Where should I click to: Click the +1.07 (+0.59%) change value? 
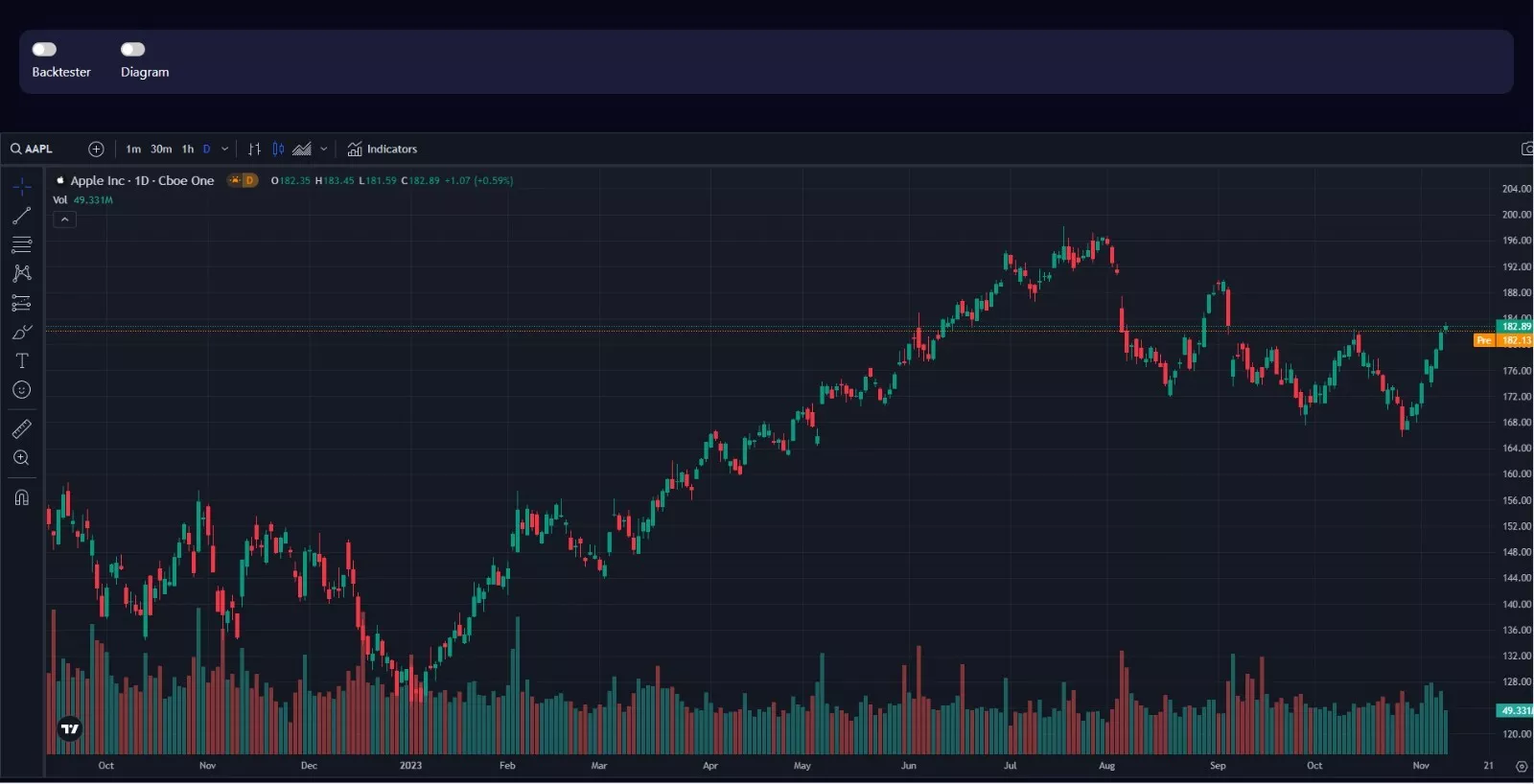tap(478, 180)
